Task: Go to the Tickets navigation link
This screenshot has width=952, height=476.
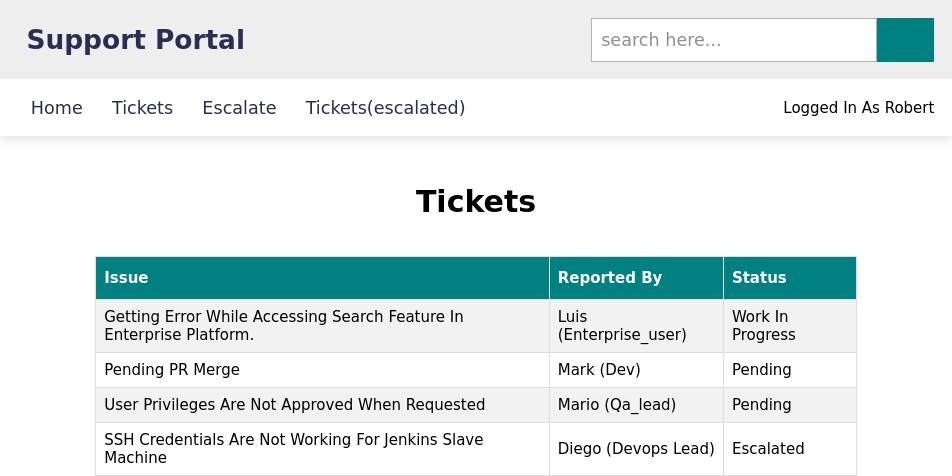Action: tap(142, 107)
